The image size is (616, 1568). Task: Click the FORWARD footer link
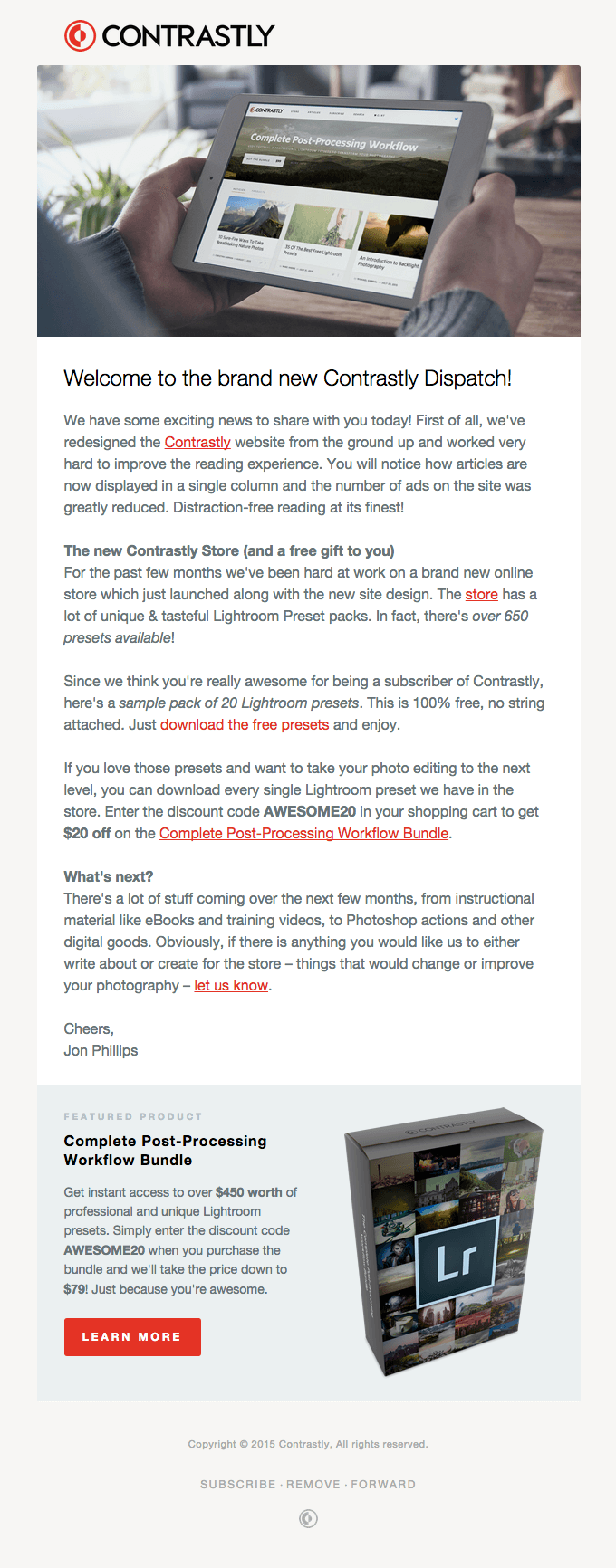tap(383, 1485)
